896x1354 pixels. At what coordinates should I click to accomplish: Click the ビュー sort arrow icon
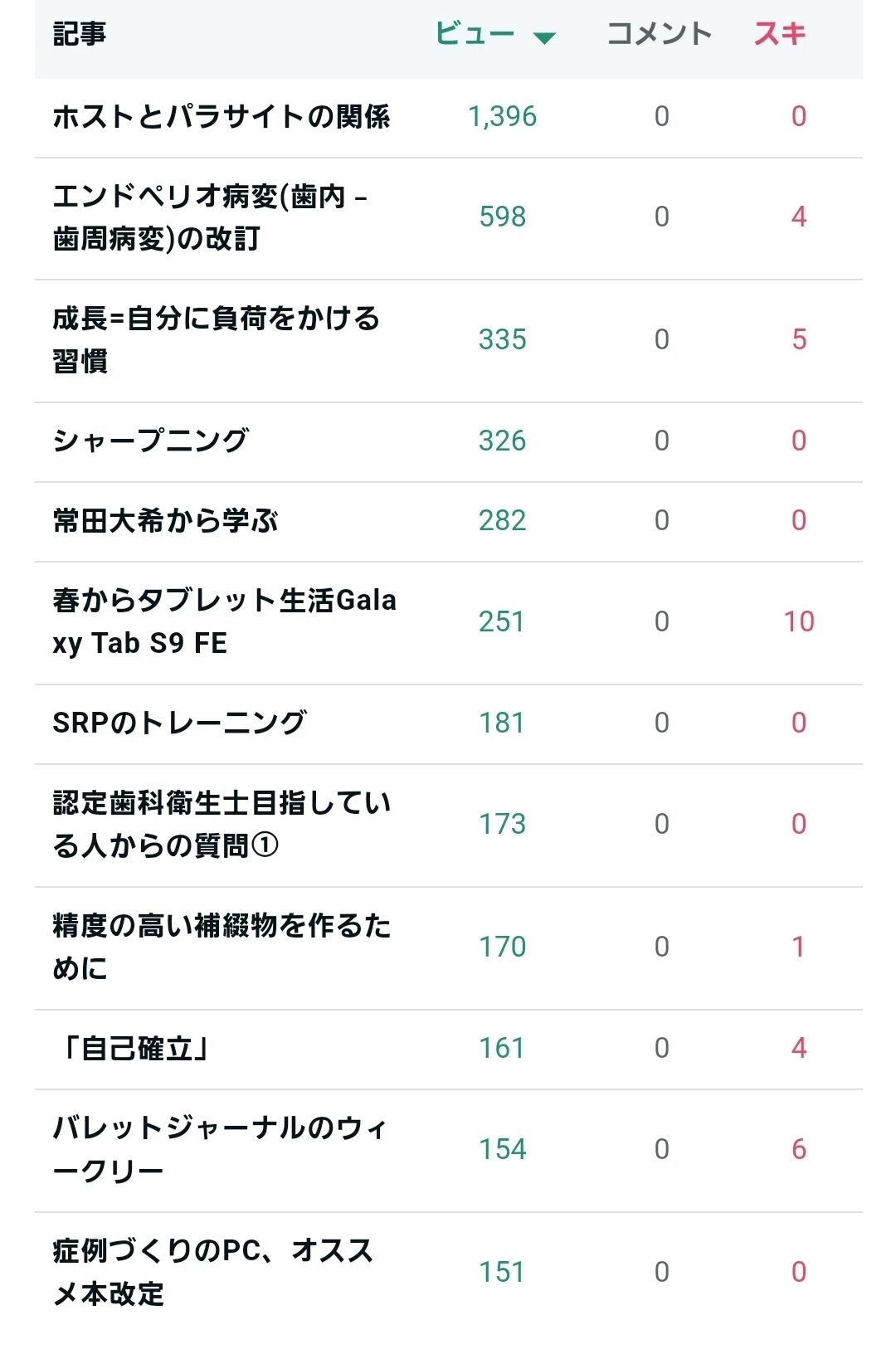click(x=544, y=37)
